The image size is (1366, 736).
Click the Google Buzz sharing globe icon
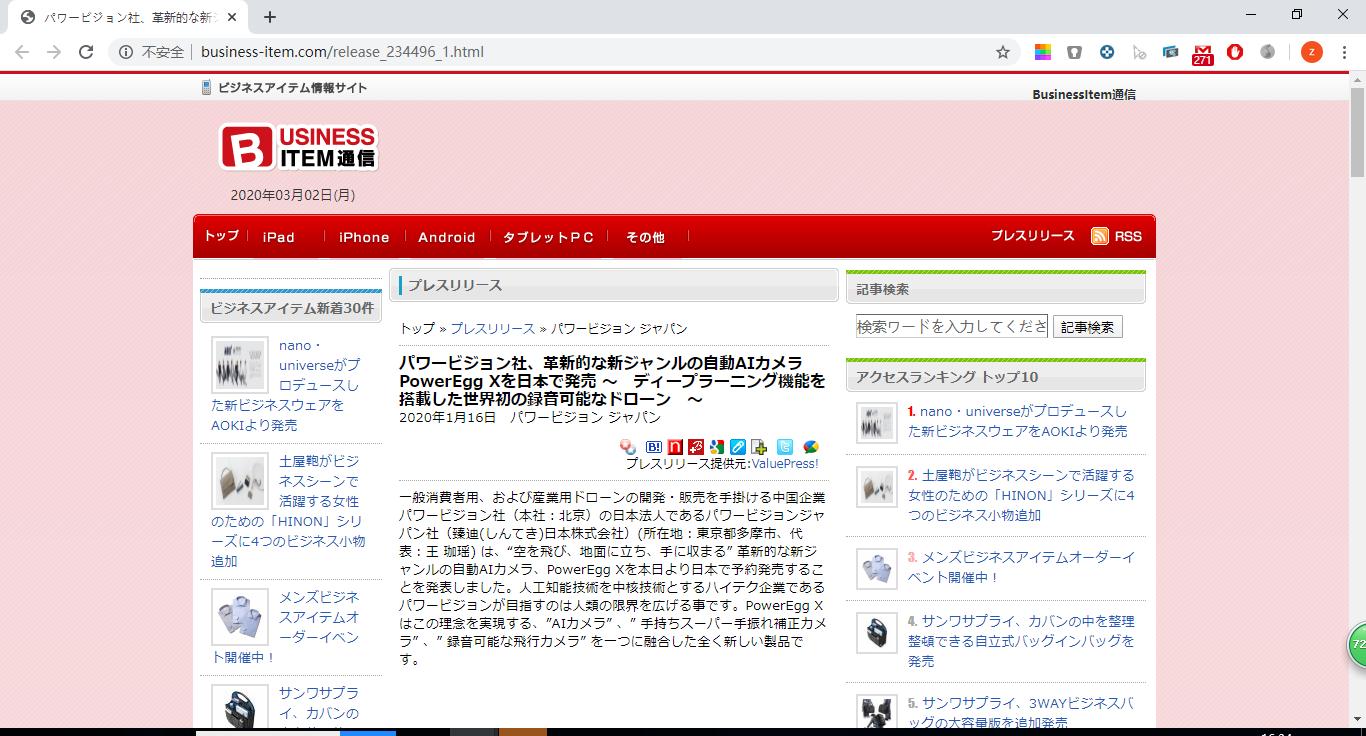coord(811,447)
